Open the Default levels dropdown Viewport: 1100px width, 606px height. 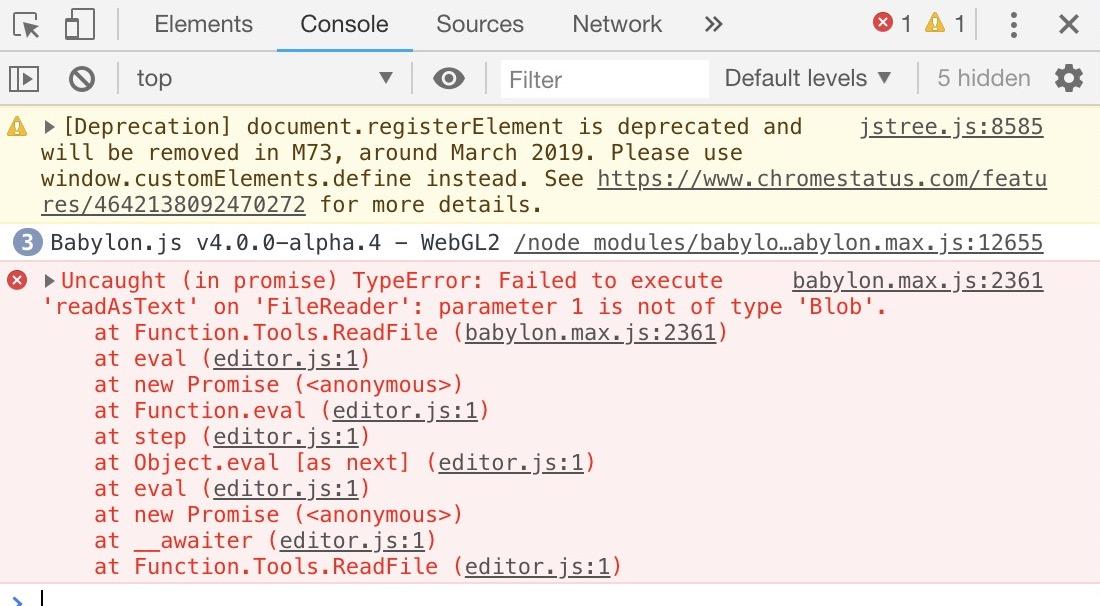tap(807, 78)
